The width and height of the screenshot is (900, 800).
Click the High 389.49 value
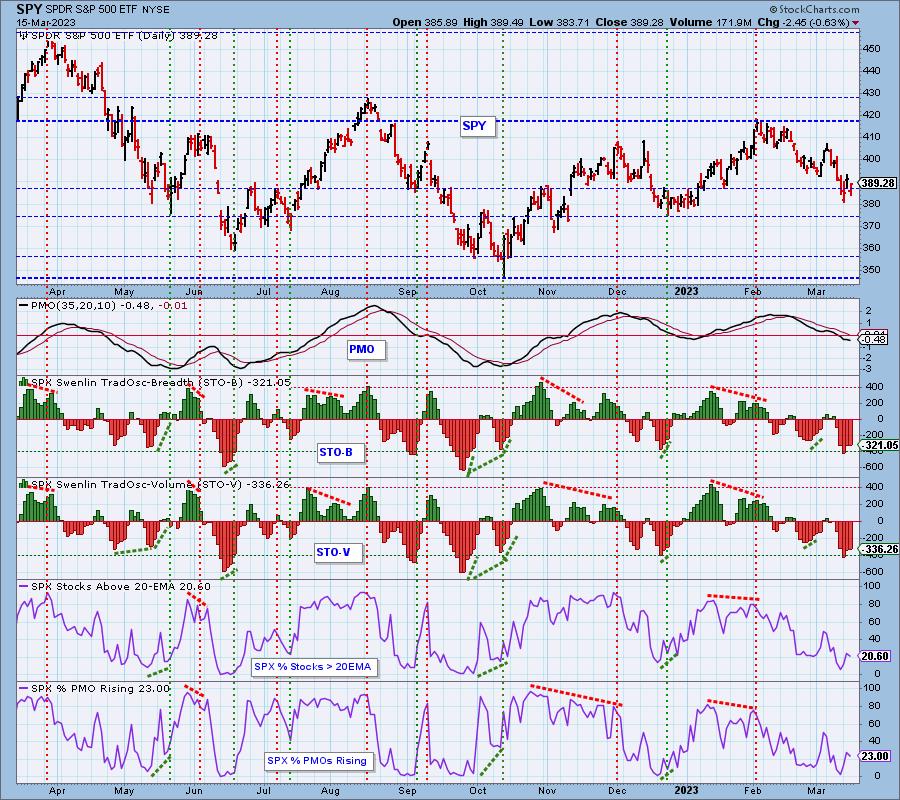(492, 22)
